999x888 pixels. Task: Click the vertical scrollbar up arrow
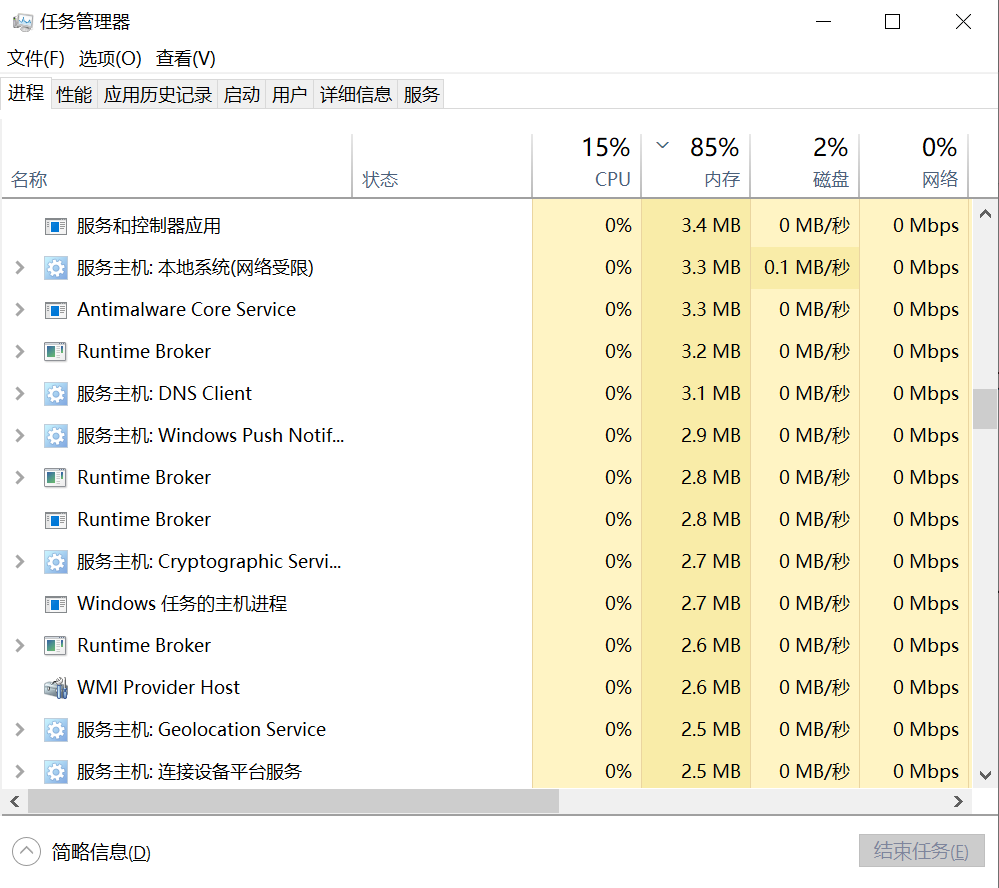pyautogui.click(x=985, y=214)
